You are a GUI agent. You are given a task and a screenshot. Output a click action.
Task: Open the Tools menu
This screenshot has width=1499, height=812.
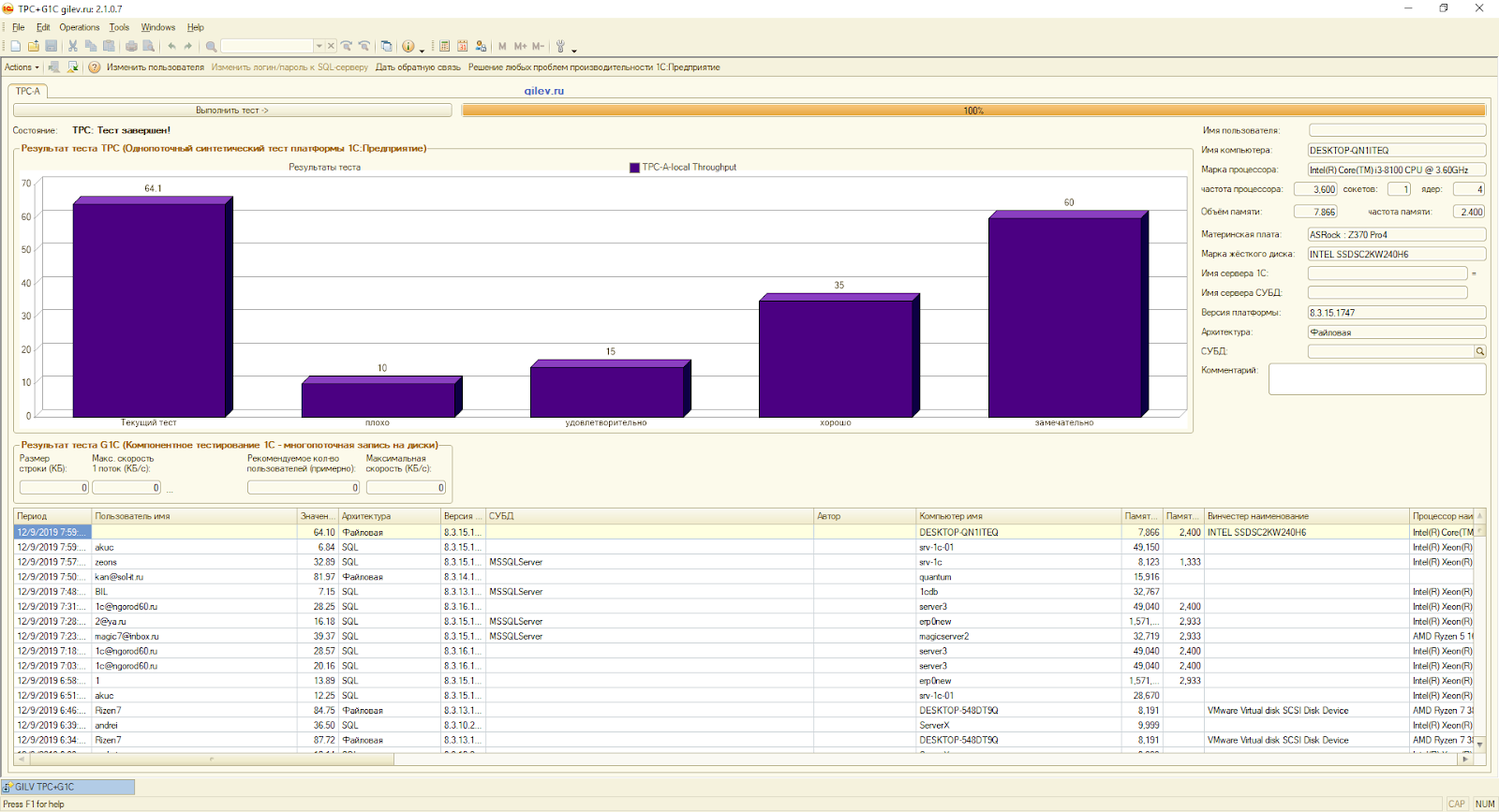[x=119, y=27]
